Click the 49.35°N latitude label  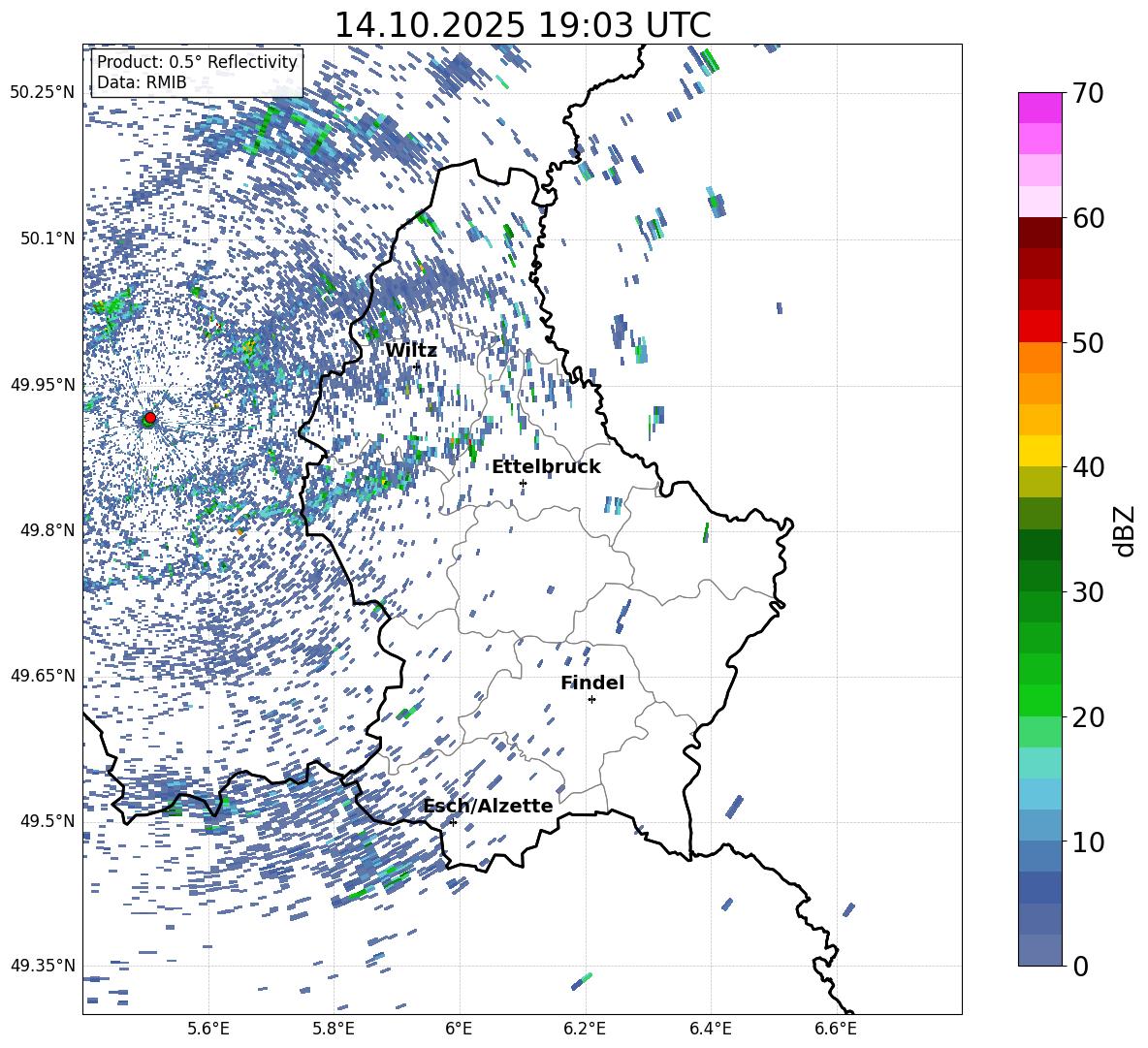point(43,966)
